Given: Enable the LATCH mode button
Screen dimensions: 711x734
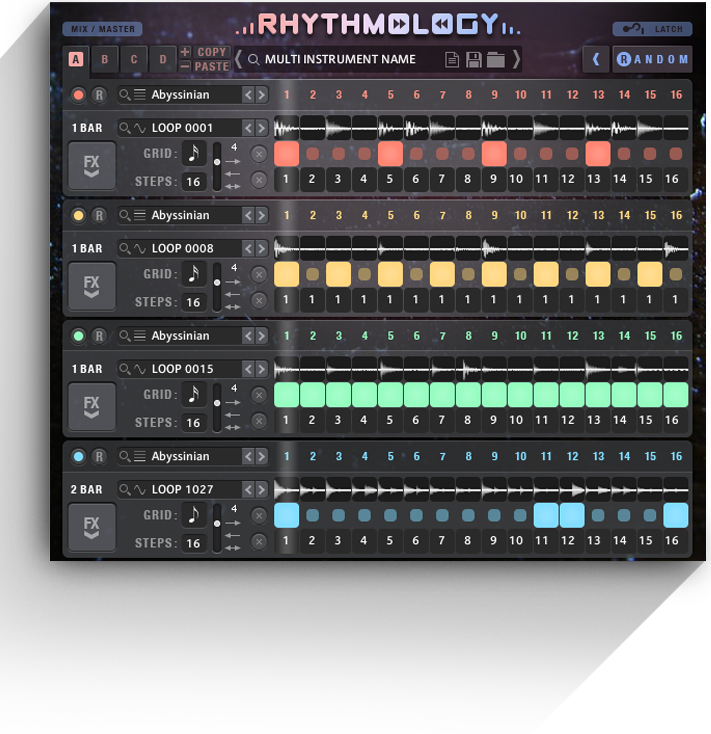Looking at the screenshot, I should [652, 29].
